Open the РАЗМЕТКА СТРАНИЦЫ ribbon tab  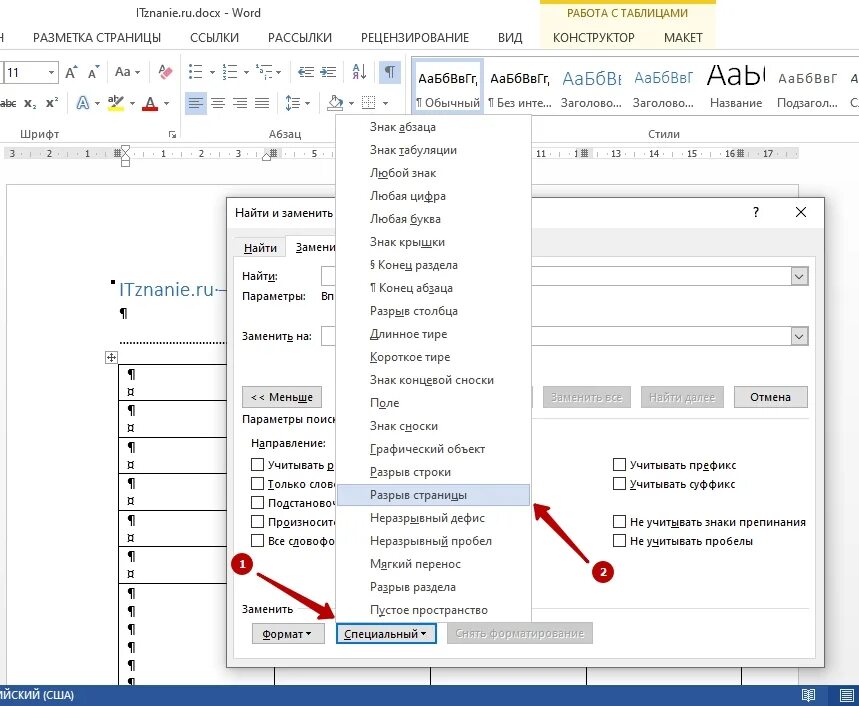97,38
